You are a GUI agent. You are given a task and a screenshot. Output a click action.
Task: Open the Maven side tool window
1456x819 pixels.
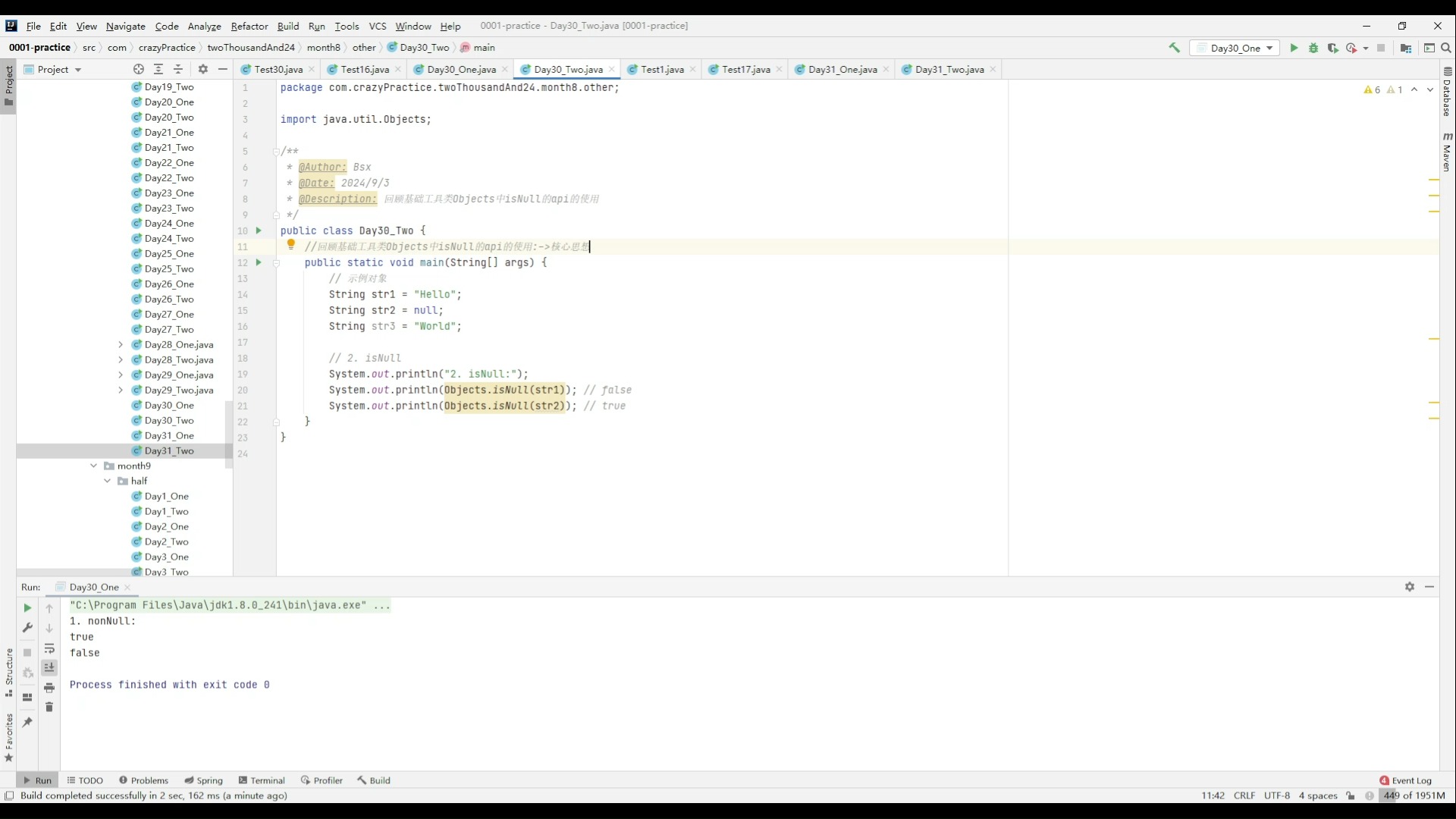(x=1447, y=152)
